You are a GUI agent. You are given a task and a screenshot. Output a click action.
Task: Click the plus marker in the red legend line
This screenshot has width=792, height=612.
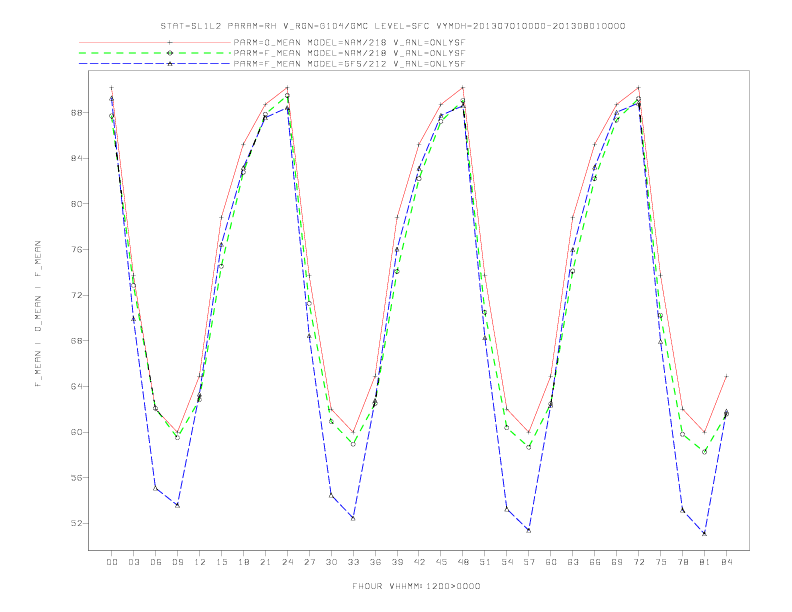click(x=170, y=42)
